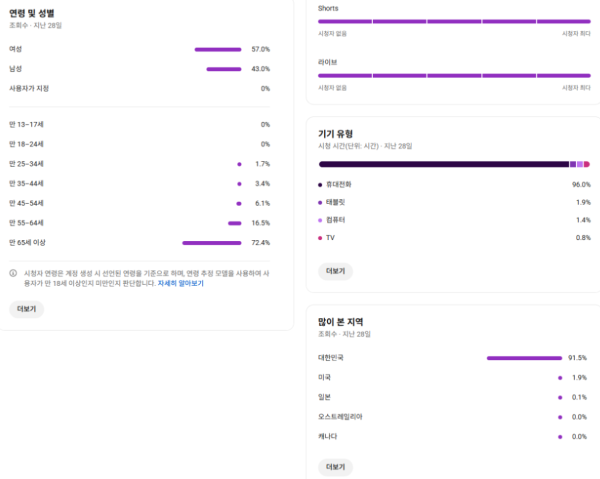The width and height of the screenshot is (600, 479).
Task: Click 더보기 in the age and gender card
Action: pos(26,309)
